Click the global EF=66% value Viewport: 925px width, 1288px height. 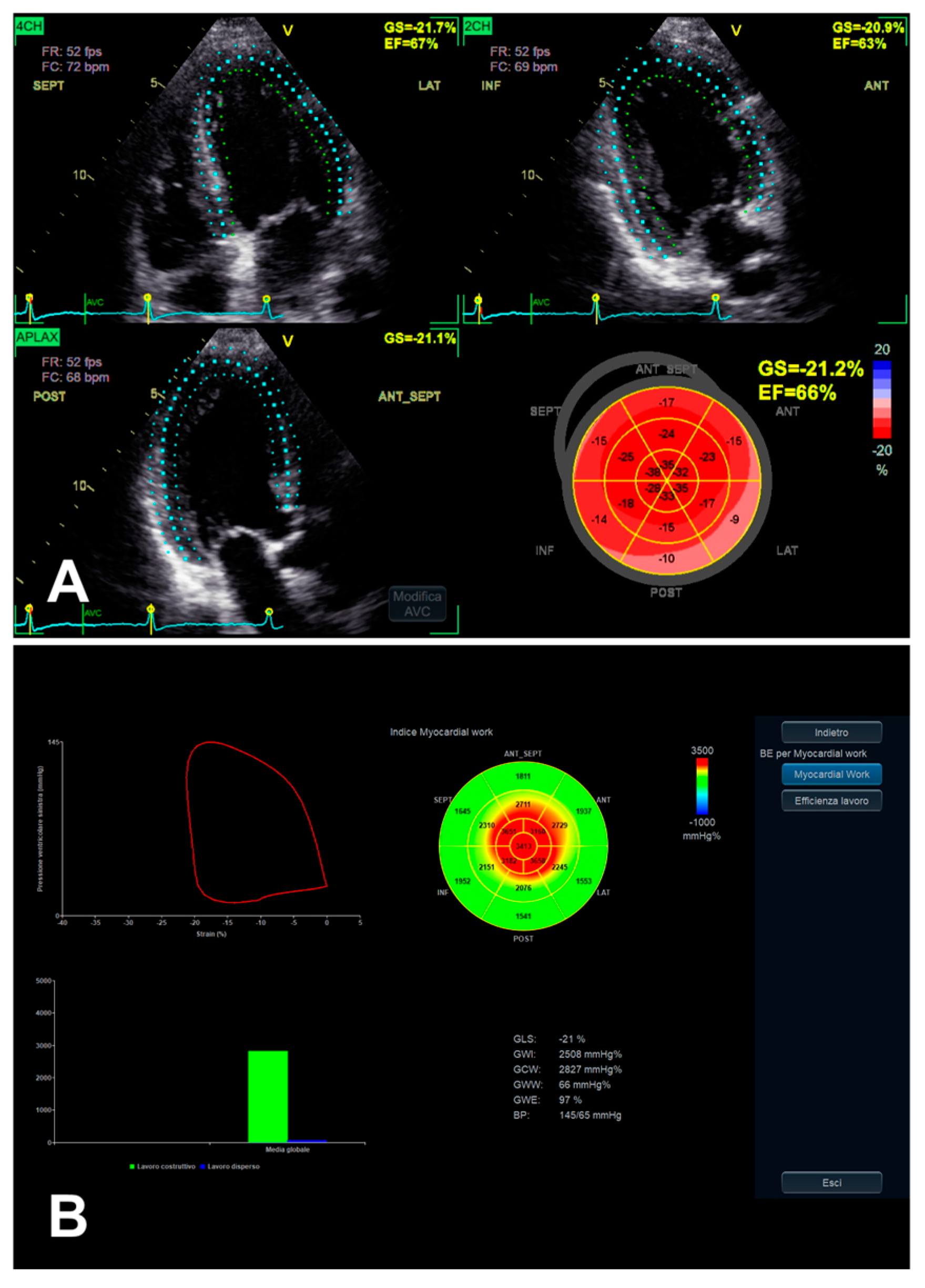(797, 393)
